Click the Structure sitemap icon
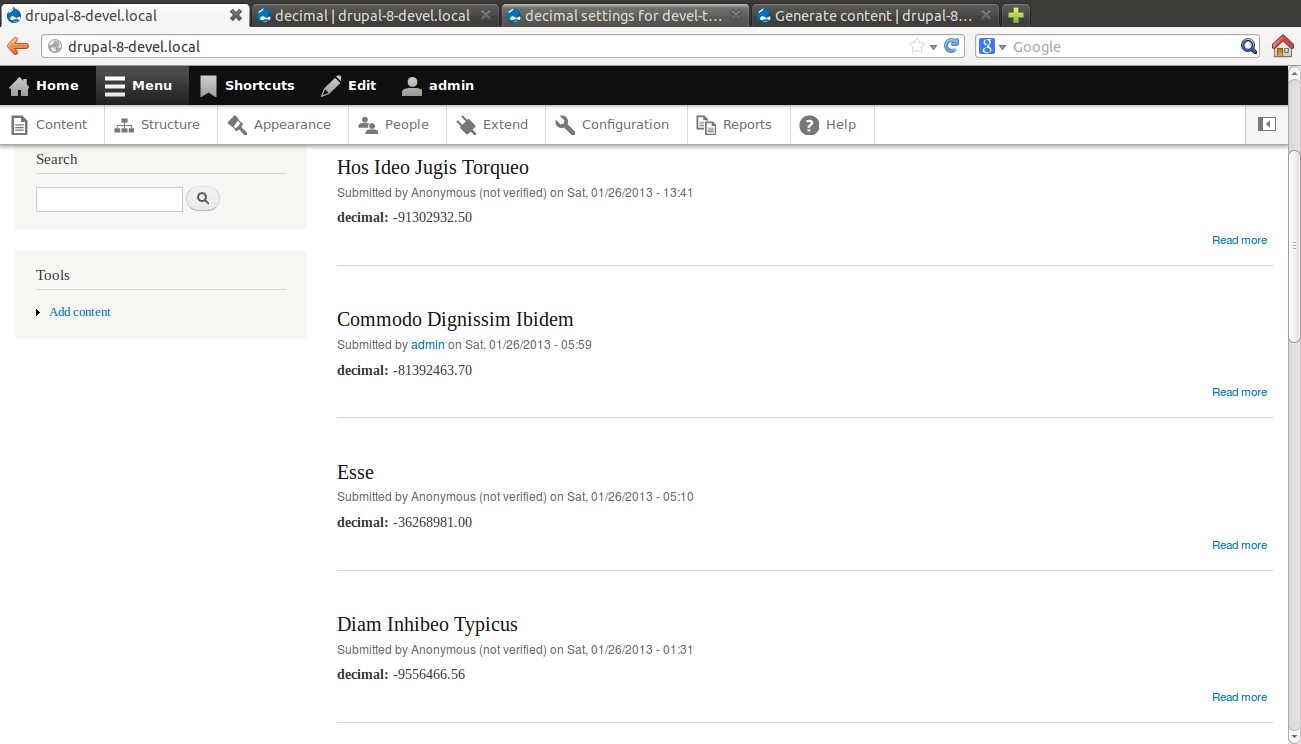The width and height of the screenshot is (1301, 744). coord(126,124)
